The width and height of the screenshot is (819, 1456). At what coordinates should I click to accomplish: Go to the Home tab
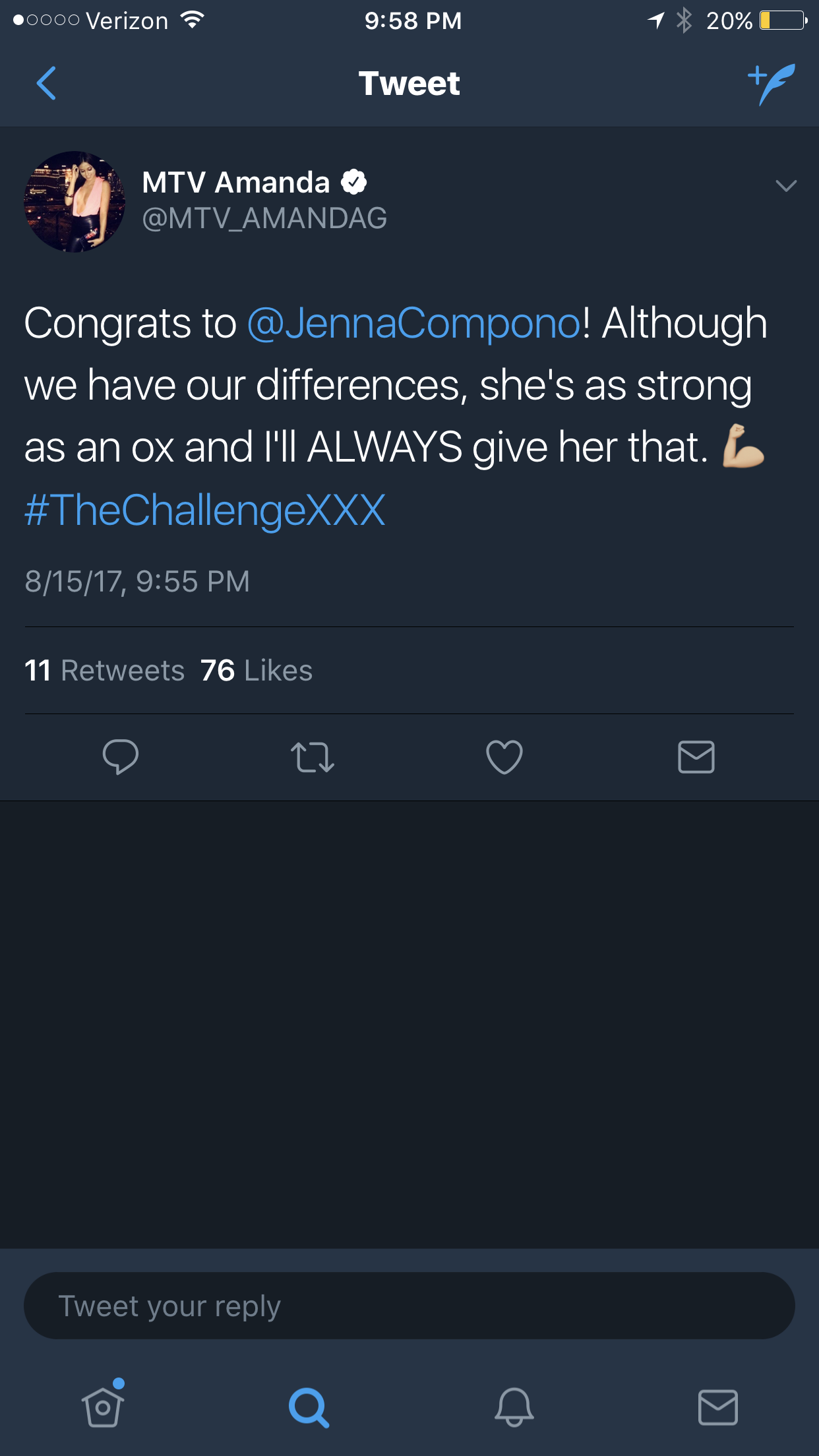coord(103,1405)
